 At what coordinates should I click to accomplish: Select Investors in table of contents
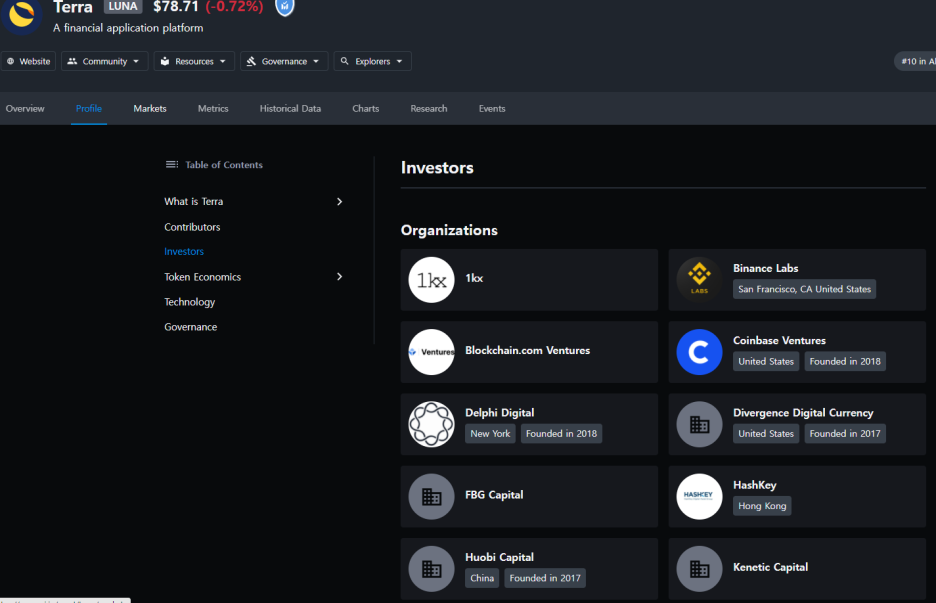[184, 252]
